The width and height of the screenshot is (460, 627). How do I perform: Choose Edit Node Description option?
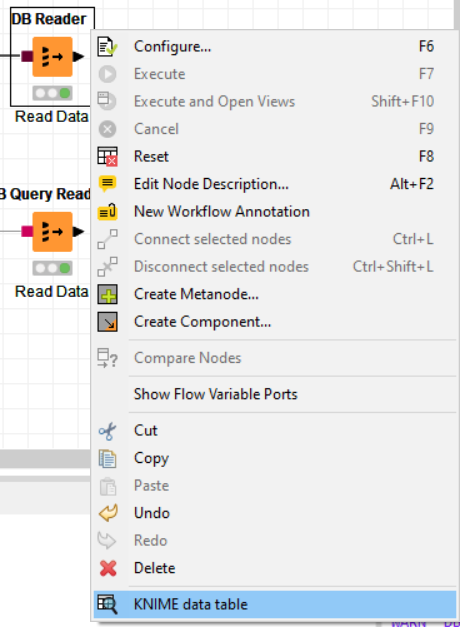[x=274, y=184]
